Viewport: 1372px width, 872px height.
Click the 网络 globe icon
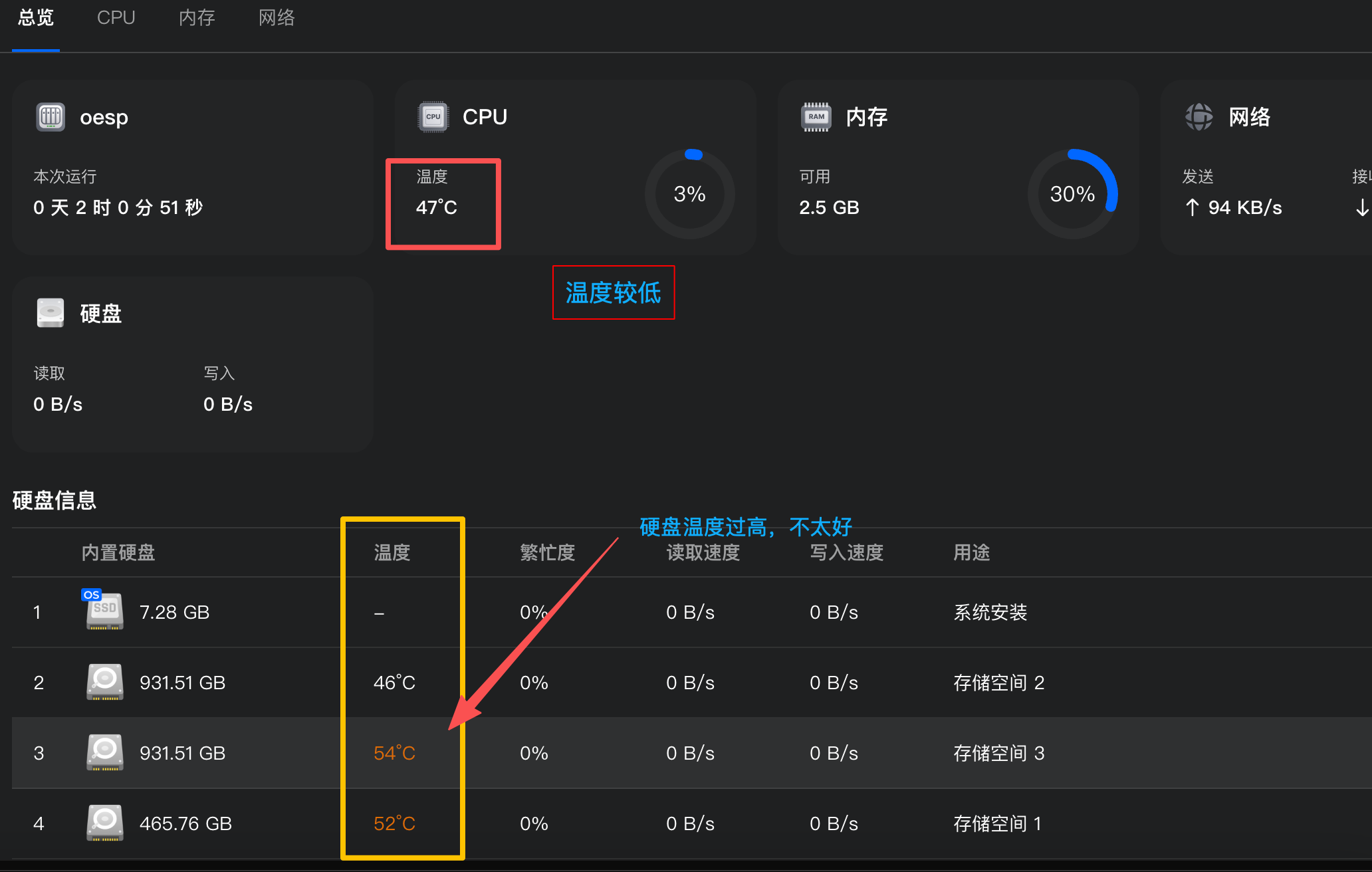point(1199,116)
